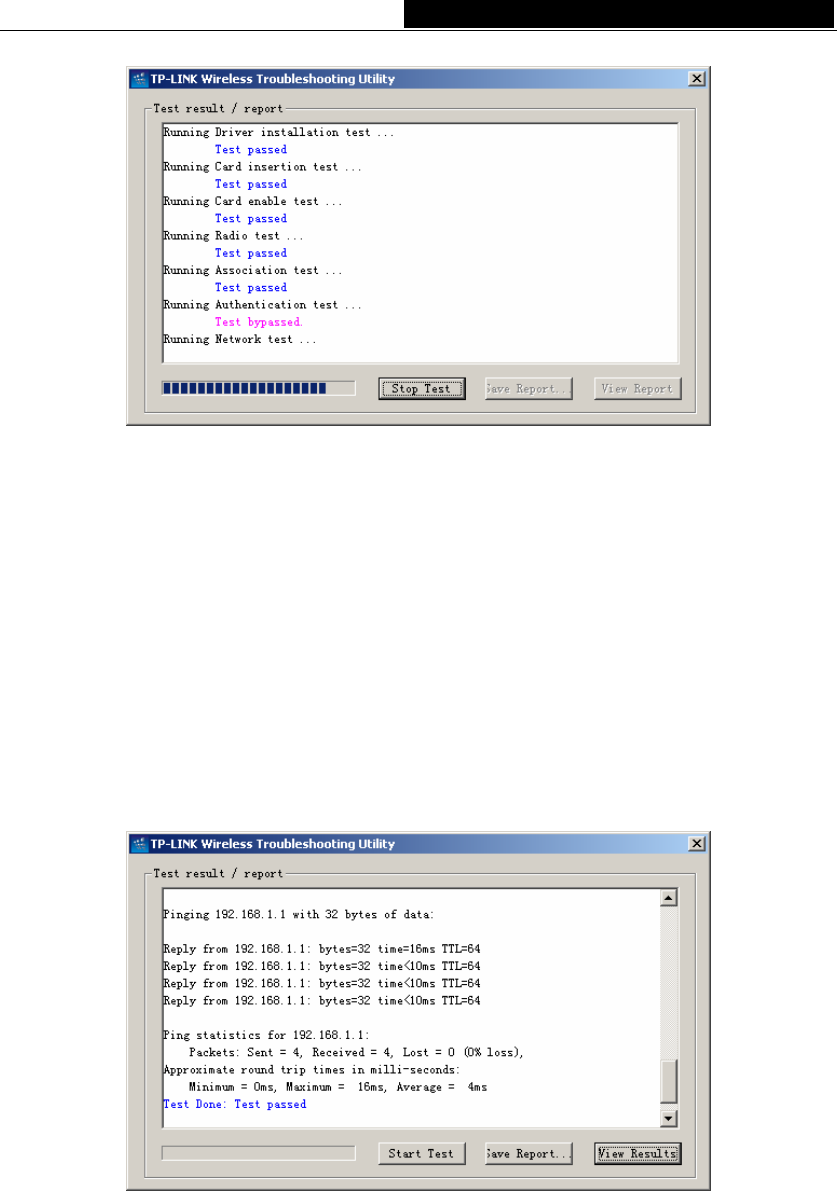This screenshot has width=837, height=1191.
Task: Click the ping reply line with time=16ms
Action: tap(322, 949)
